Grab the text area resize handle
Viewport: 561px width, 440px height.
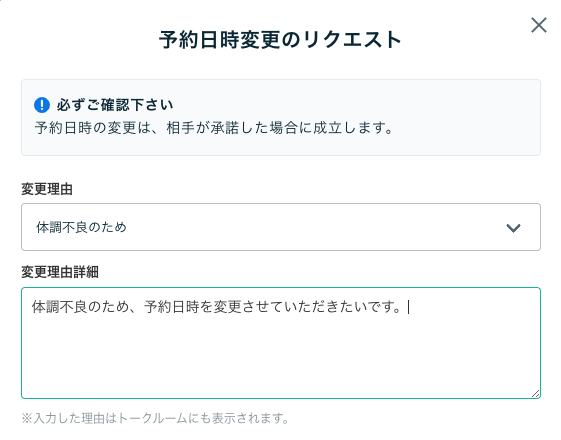coord(535,393)
